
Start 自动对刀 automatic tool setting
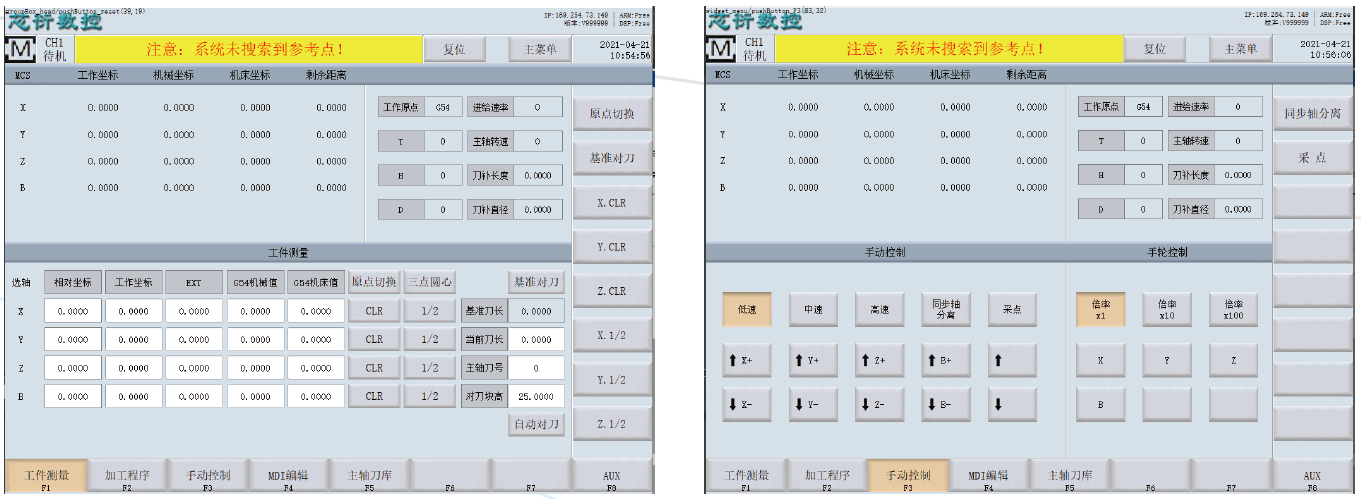536,424
